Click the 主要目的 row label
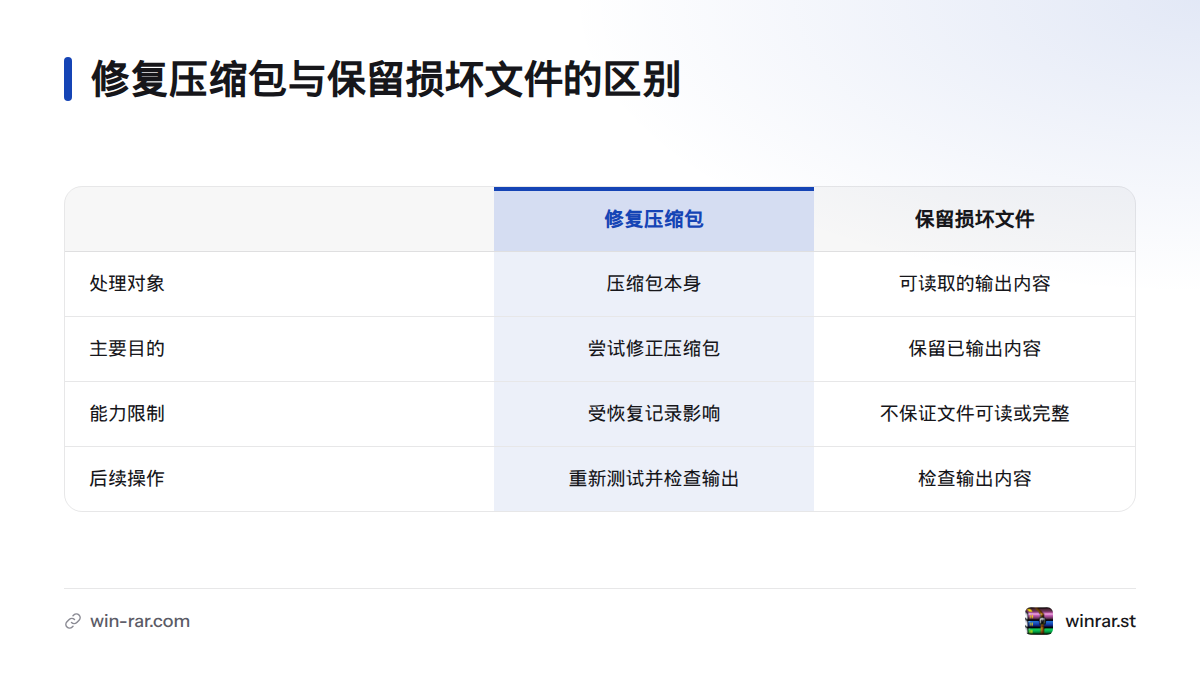The width and height of the screenshot is (1200, 675). coord(127,349)
